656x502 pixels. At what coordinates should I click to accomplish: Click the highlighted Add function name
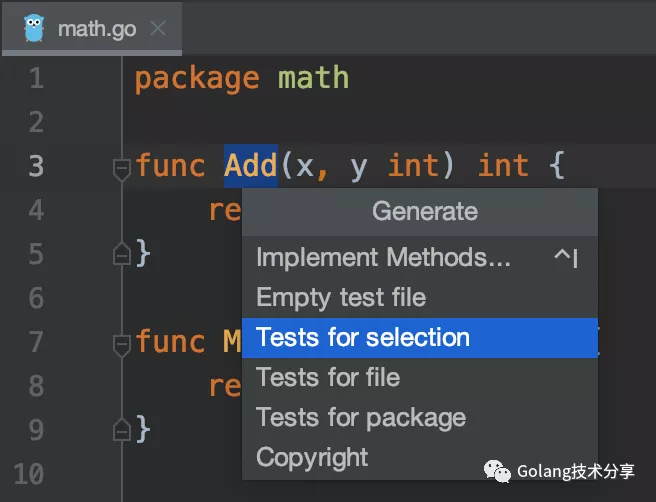click(250, 165)
